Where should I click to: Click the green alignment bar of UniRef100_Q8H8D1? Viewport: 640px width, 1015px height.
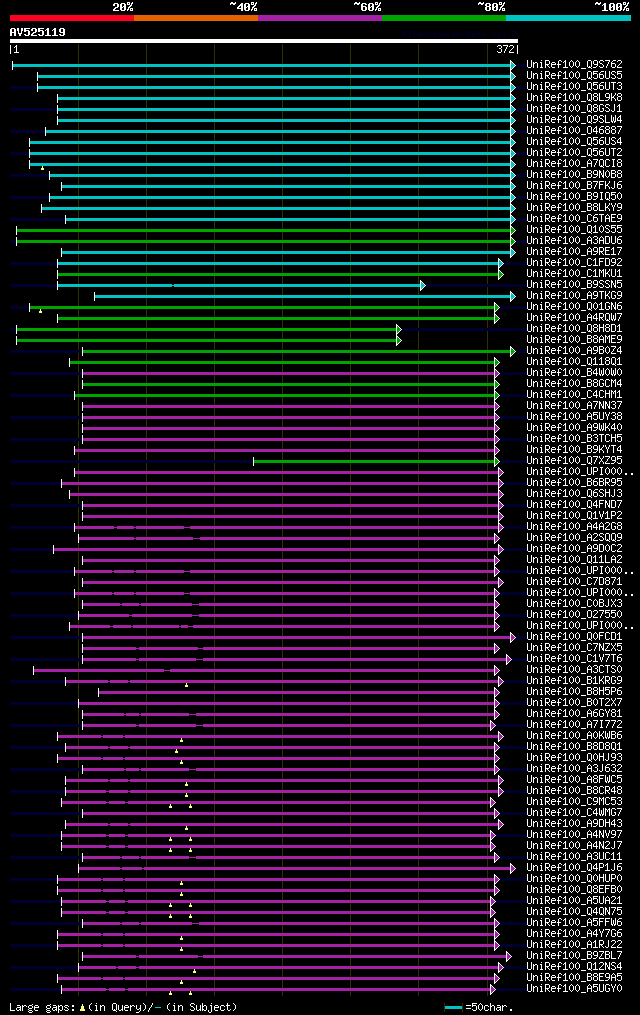tap(208, 329)
